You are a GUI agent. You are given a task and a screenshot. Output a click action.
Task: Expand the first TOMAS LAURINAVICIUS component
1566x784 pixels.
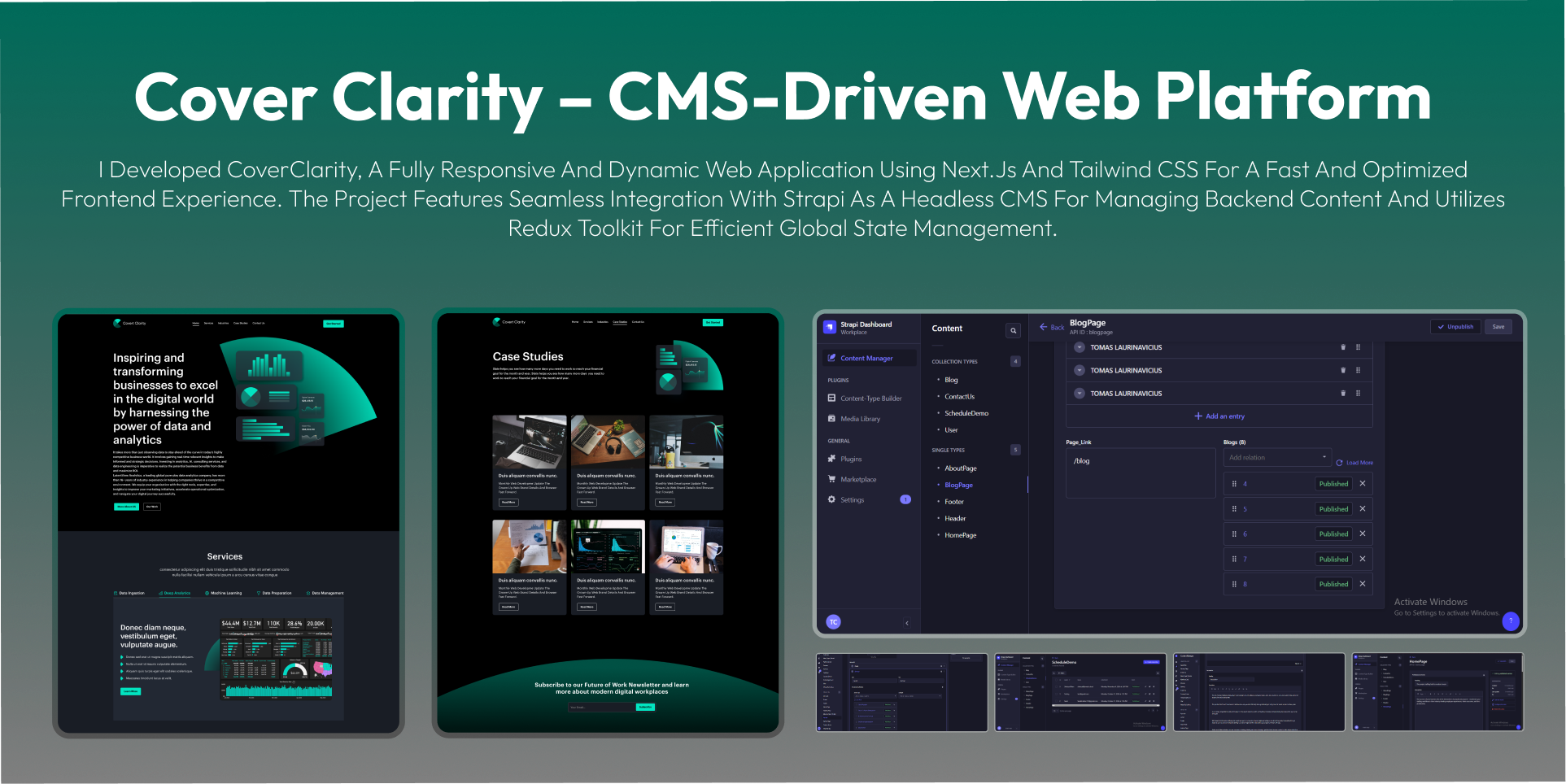coord(1078,347)
